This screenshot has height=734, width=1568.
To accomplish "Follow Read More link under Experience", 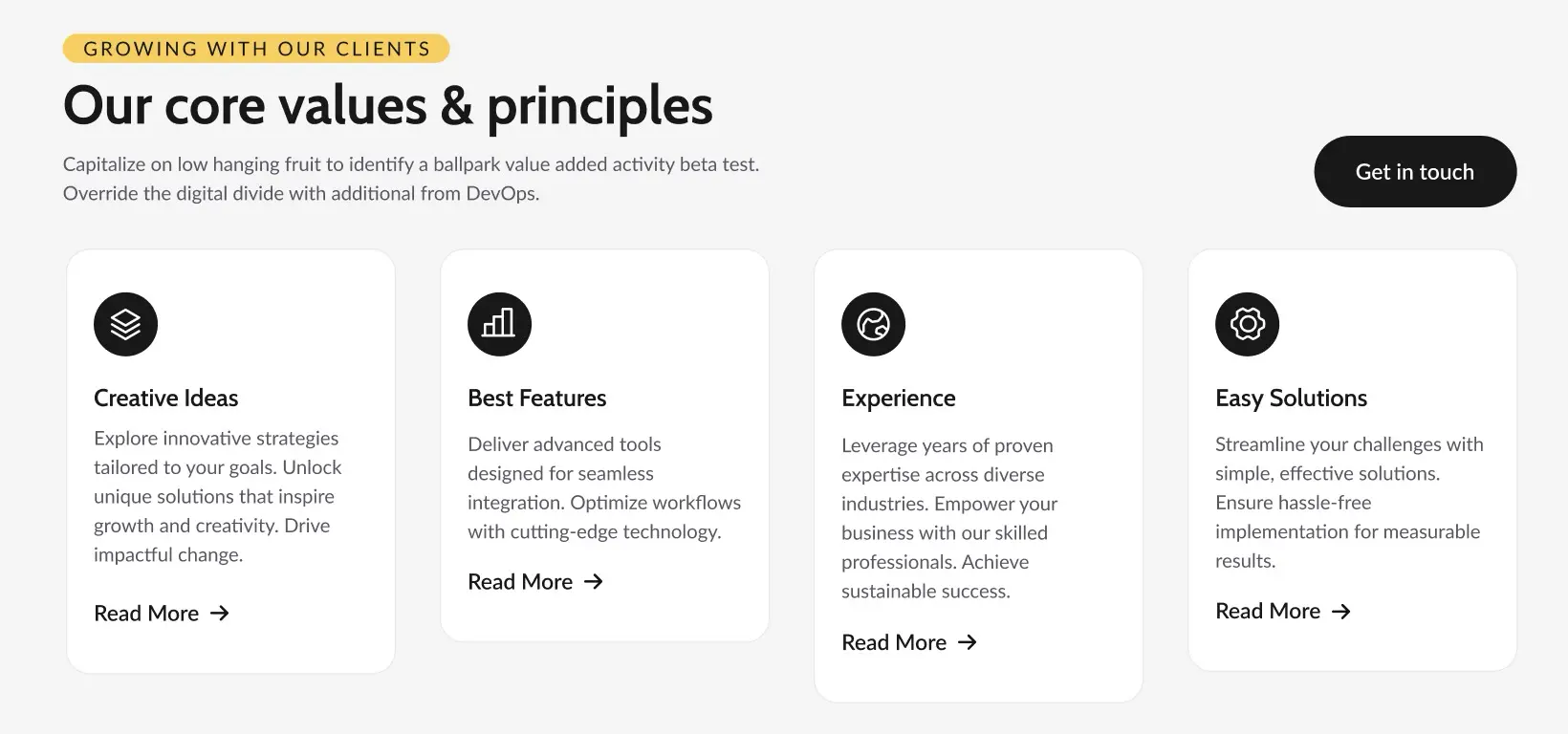I will coord(894,643).
